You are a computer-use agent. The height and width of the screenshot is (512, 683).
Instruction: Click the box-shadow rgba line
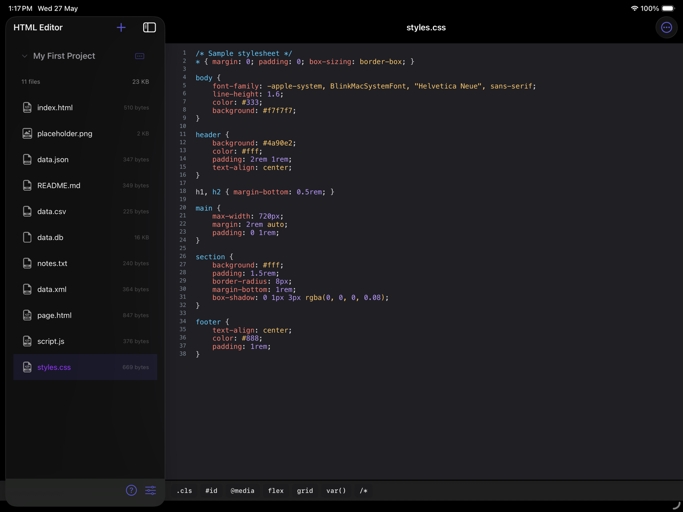(300, 298)
